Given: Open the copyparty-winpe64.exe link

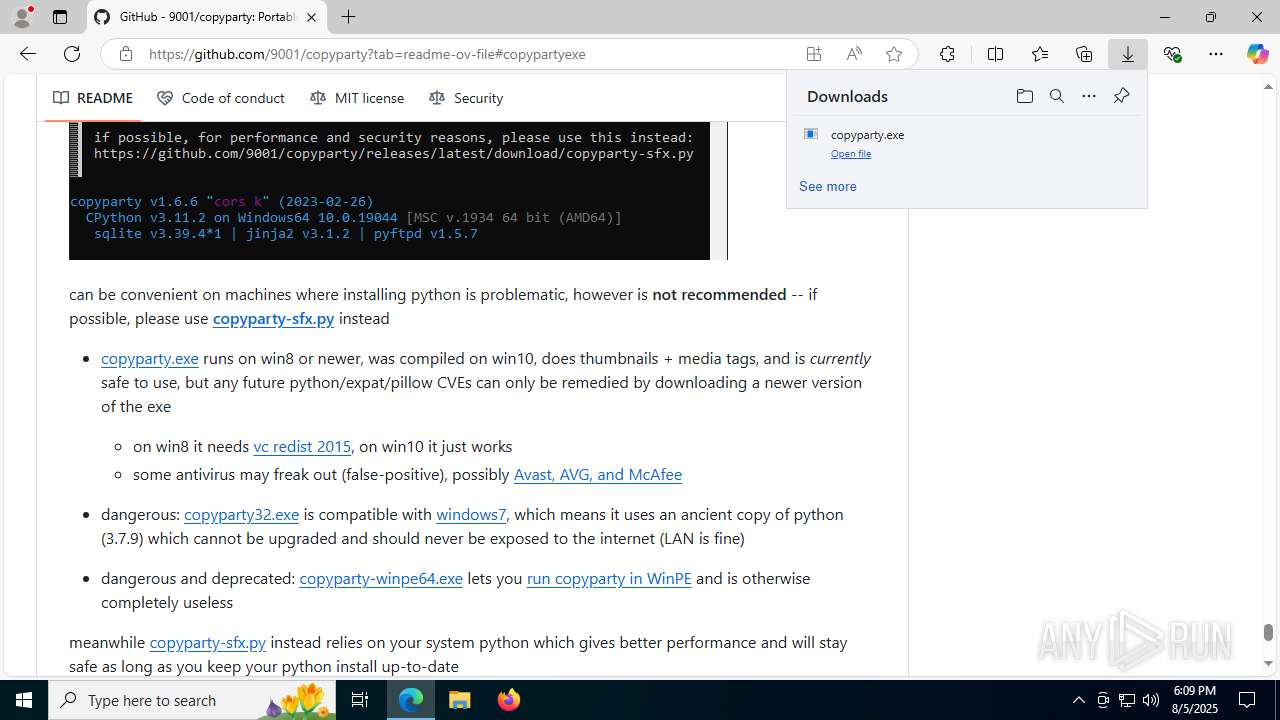Looking at the screenshot, I should [x=381, y=578].
